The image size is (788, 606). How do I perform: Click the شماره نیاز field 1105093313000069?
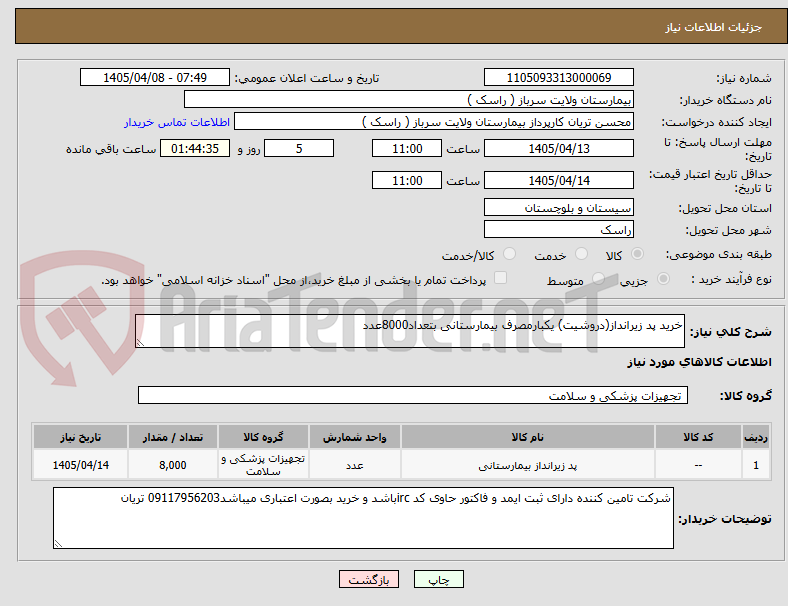(558, 77)
